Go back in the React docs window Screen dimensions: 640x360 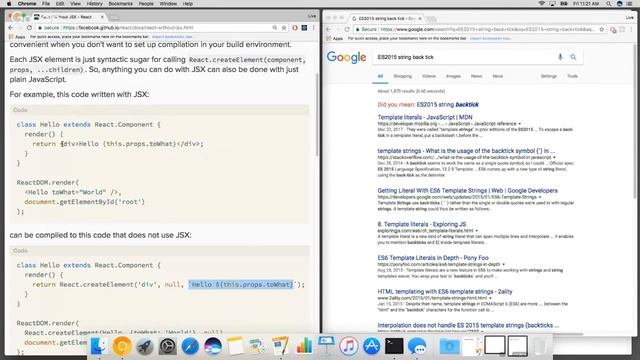pos(11,28)
